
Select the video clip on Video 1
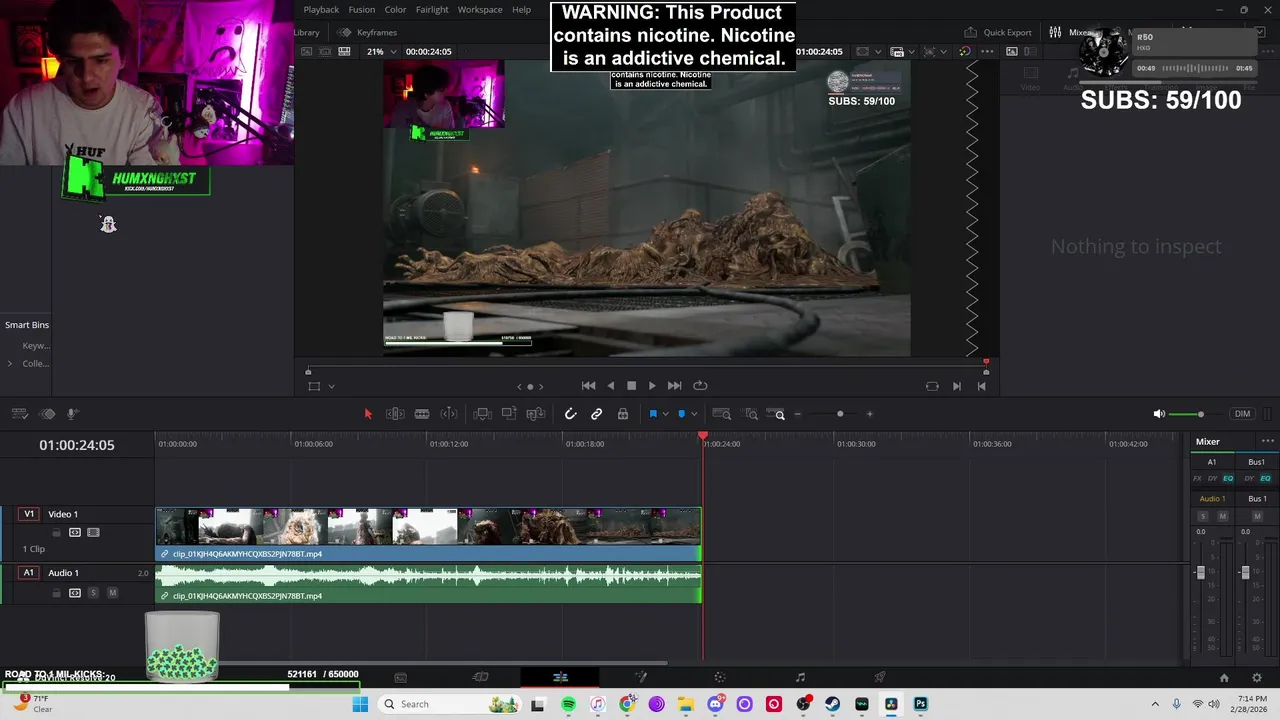pos(428,534)
